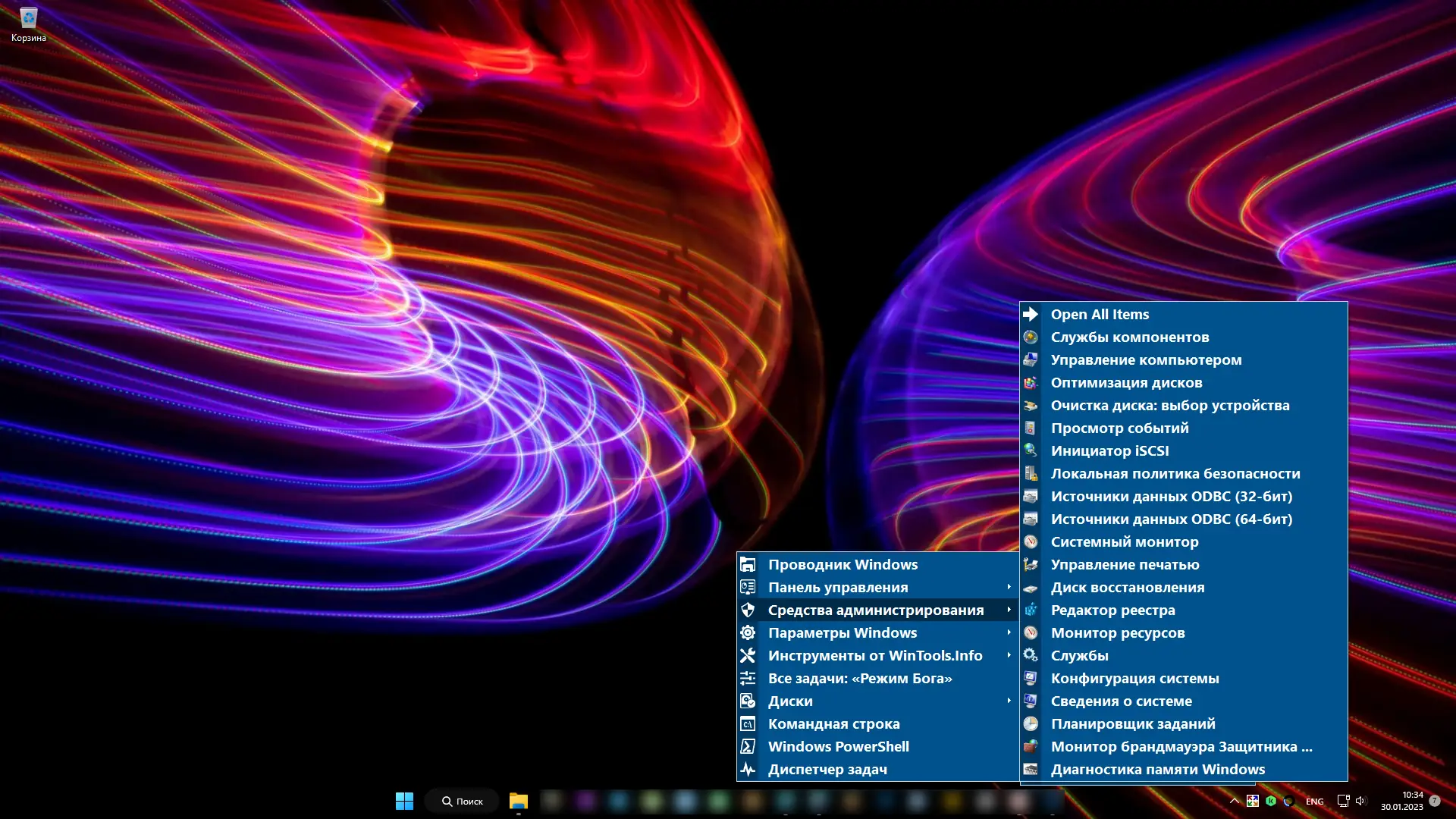Screen dimensions: 1456x819
Task: Click the Windows Start button
Action: (x=404, y=801)
